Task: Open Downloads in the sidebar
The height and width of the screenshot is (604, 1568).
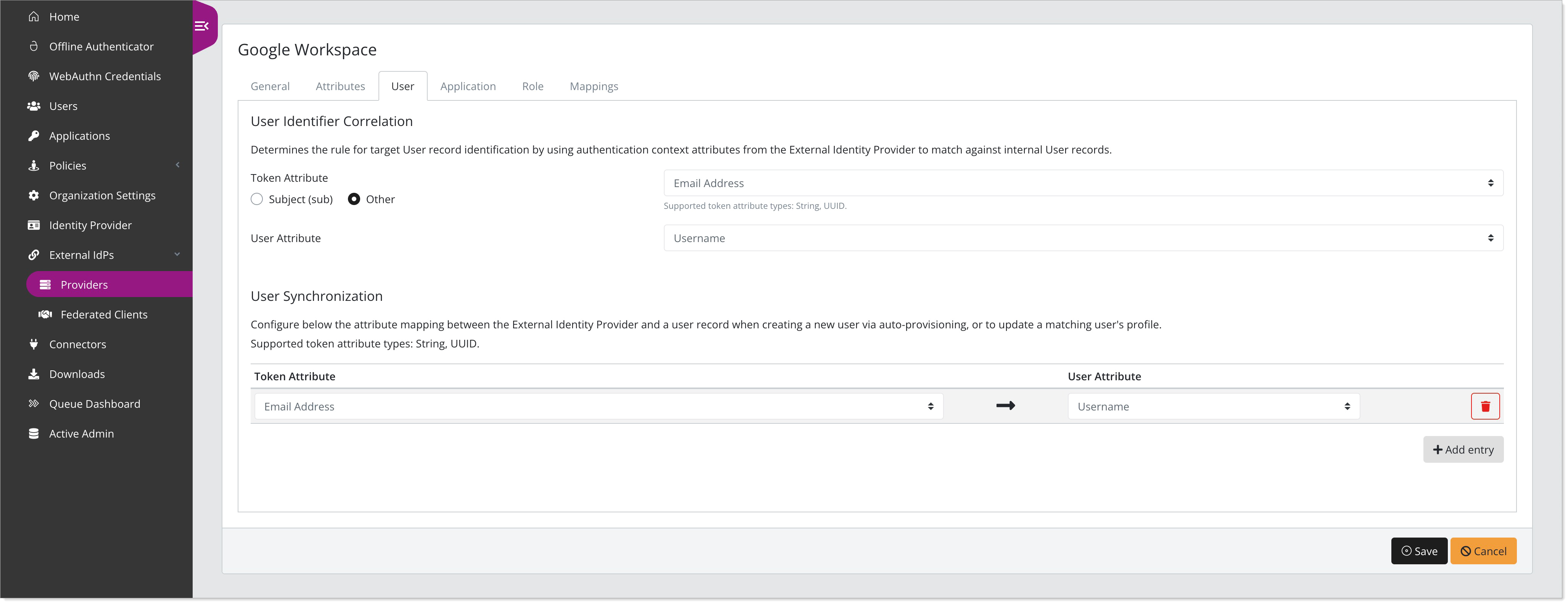Action: pyautogui.click(x=77, y=374)
